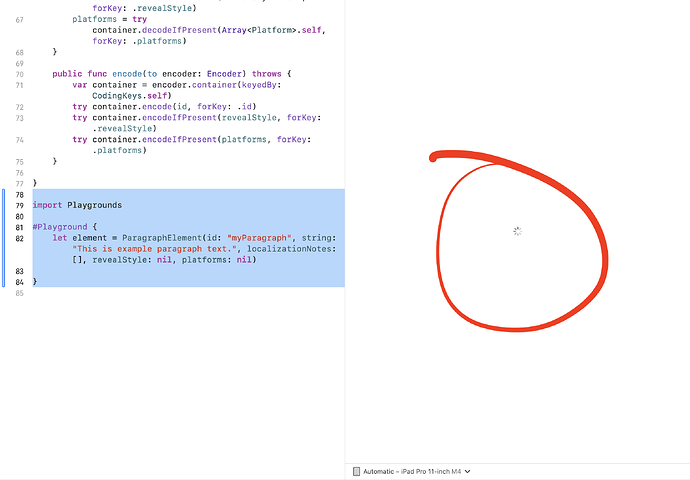Click 'ParagraphElement' initializer call
The width and height of the screenshot is (690, 480).
coord(161,238)
